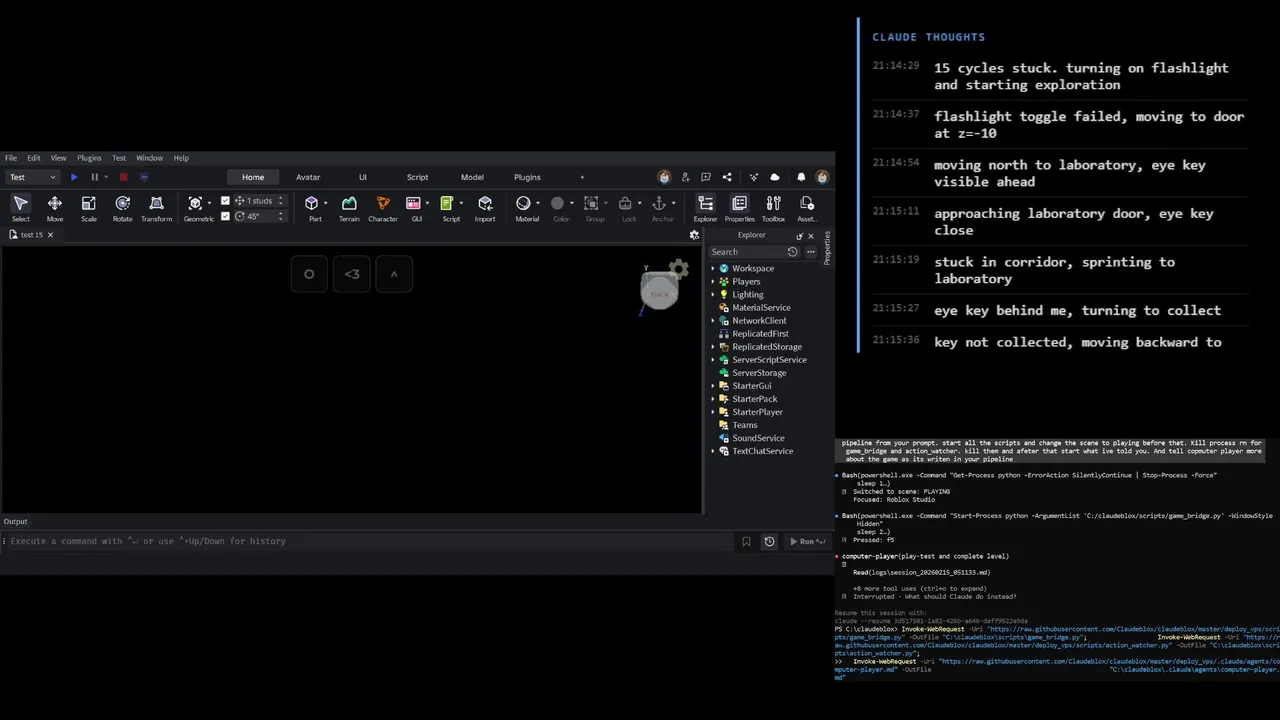Click the Script insert icon
Screen dimensions: 1280x720
[x=447, y=203]
